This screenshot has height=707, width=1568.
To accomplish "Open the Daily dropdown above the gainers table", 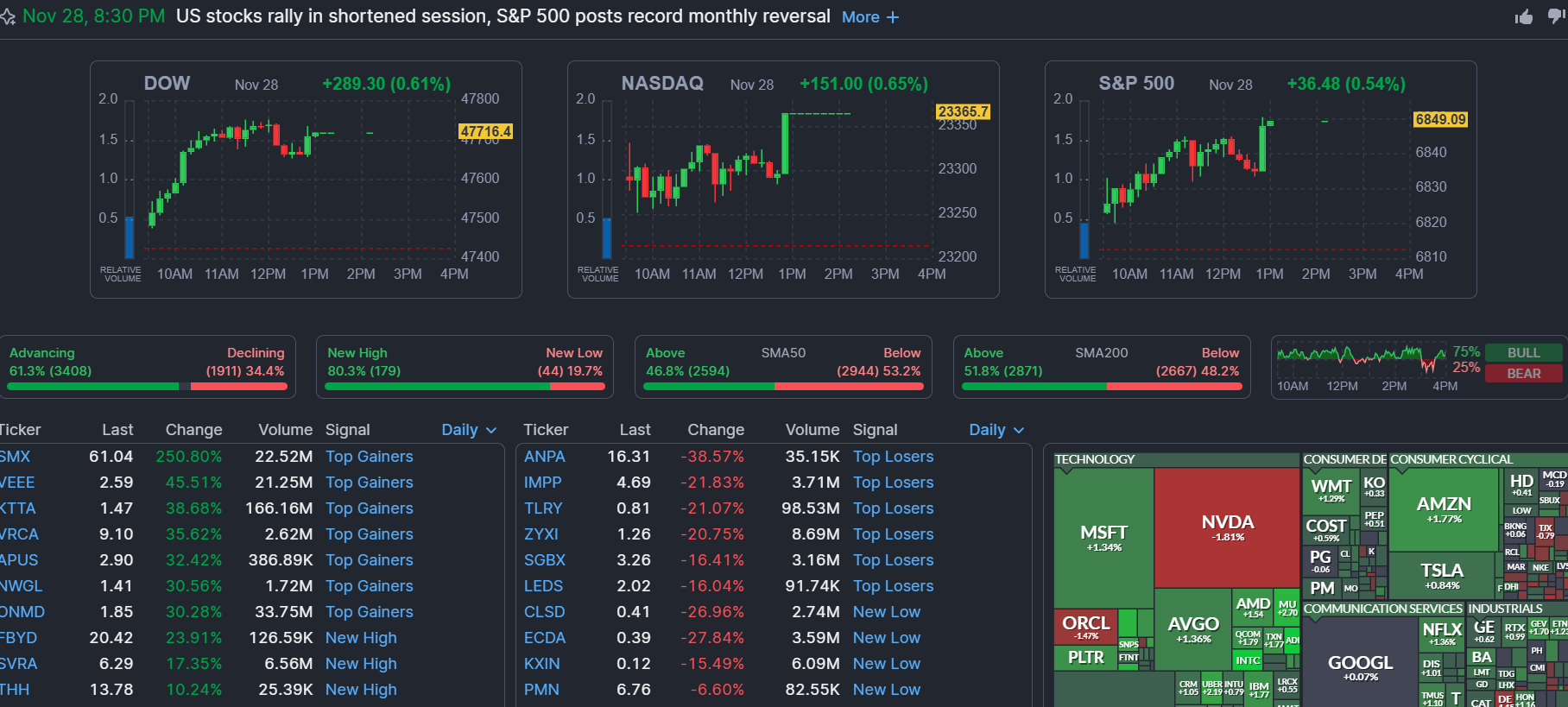I will coord(469,430).
